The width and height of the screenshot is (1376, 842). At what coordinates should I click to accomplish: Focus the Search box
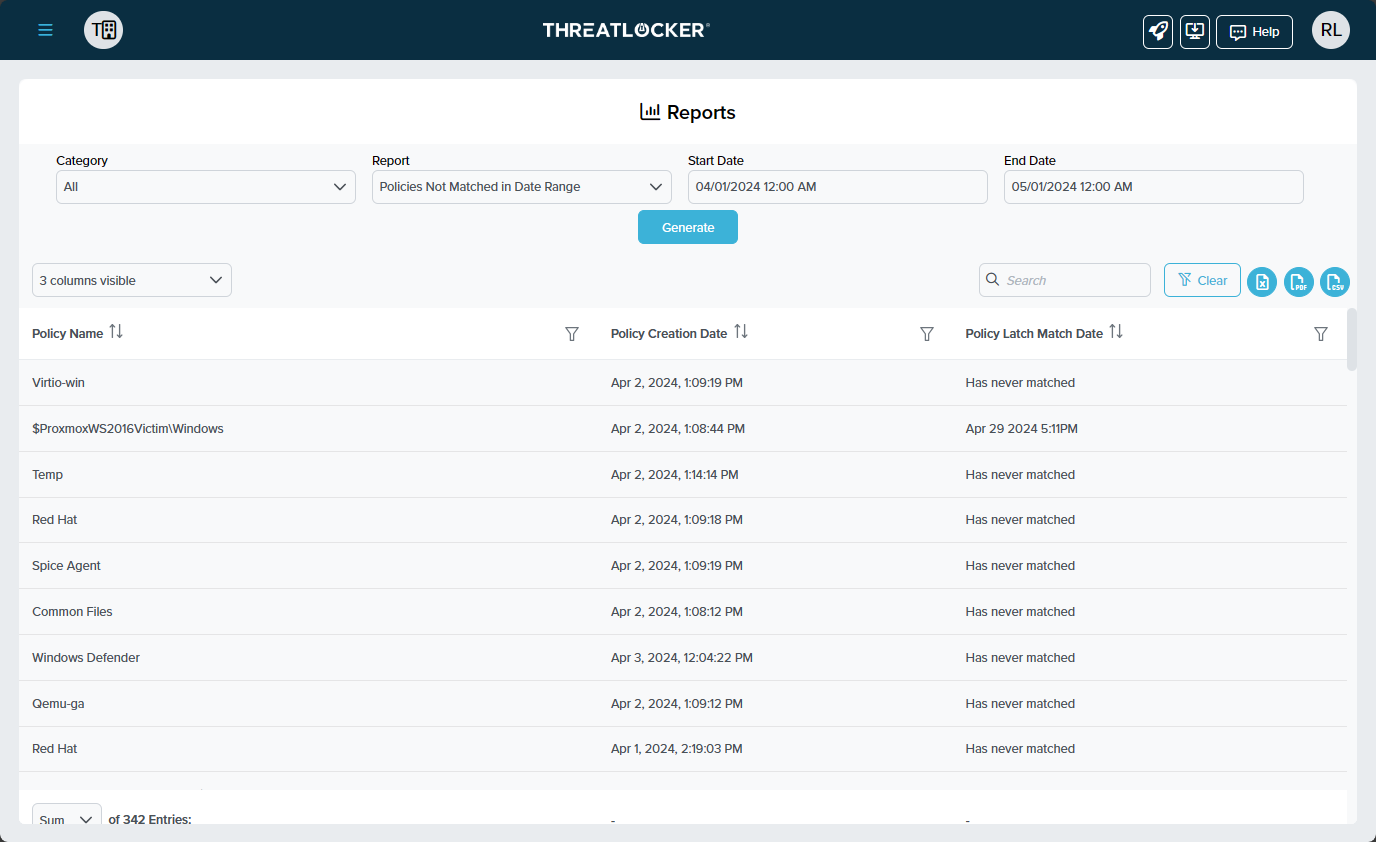[1065, 280]
